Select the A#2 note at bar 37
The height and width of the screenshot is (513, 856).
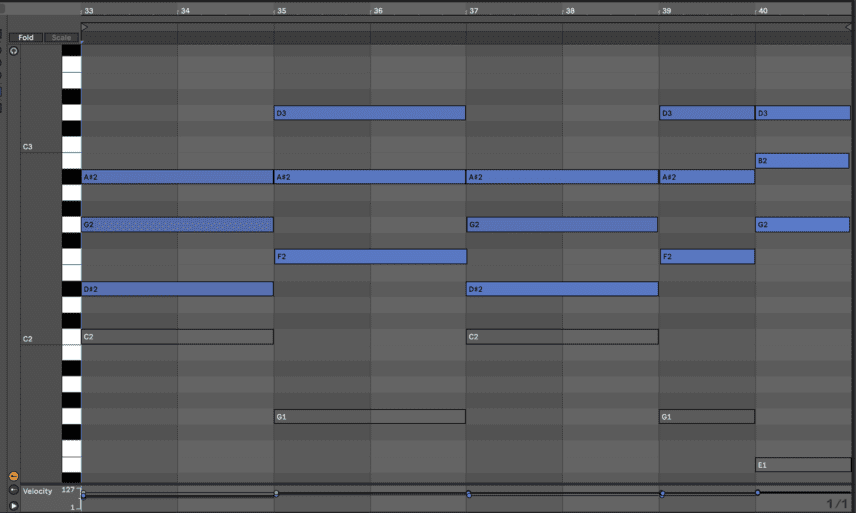click(x=562, y=177)
